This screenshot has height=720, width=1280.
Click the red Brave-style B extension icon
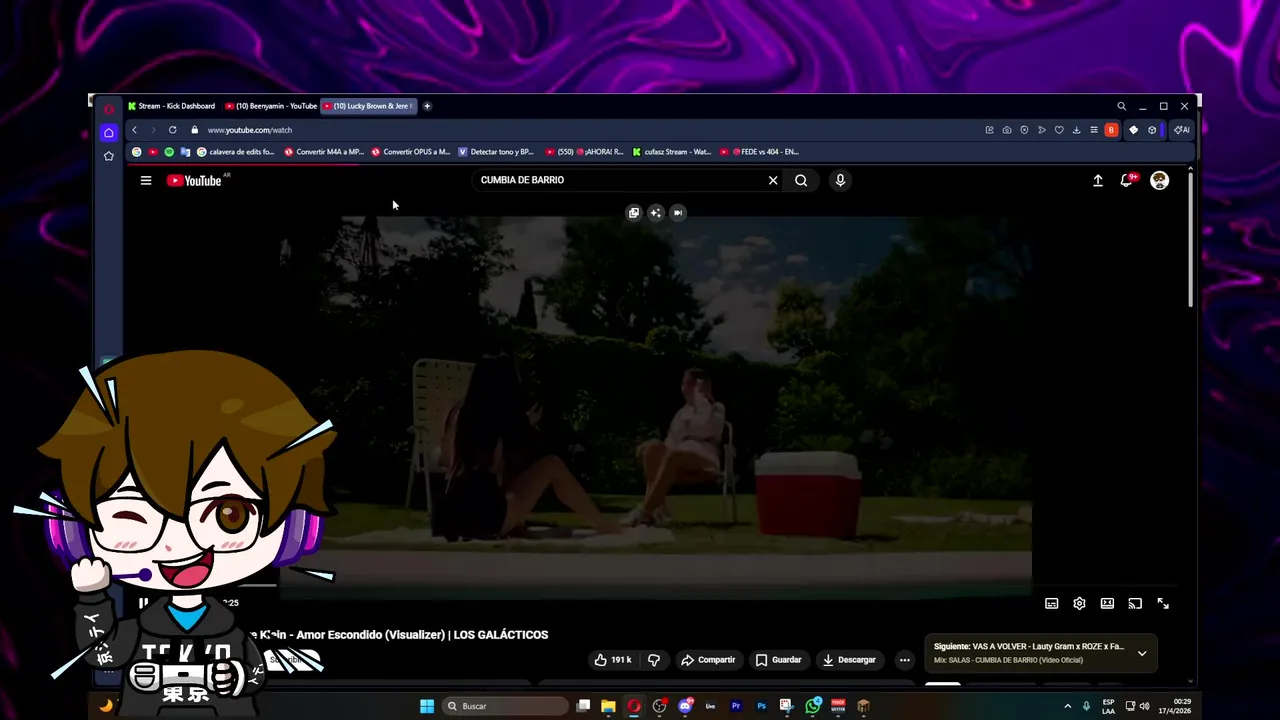1111,130
